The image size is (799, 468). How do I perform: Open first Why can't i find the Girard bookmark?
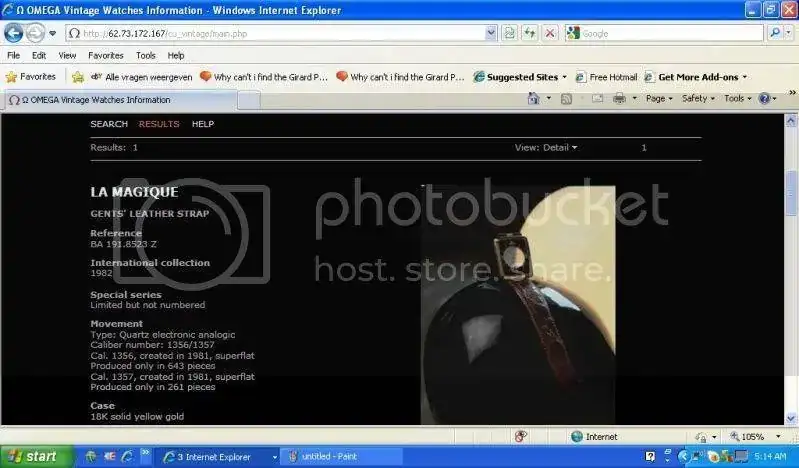pyautogui.click(x=263, y=77)
